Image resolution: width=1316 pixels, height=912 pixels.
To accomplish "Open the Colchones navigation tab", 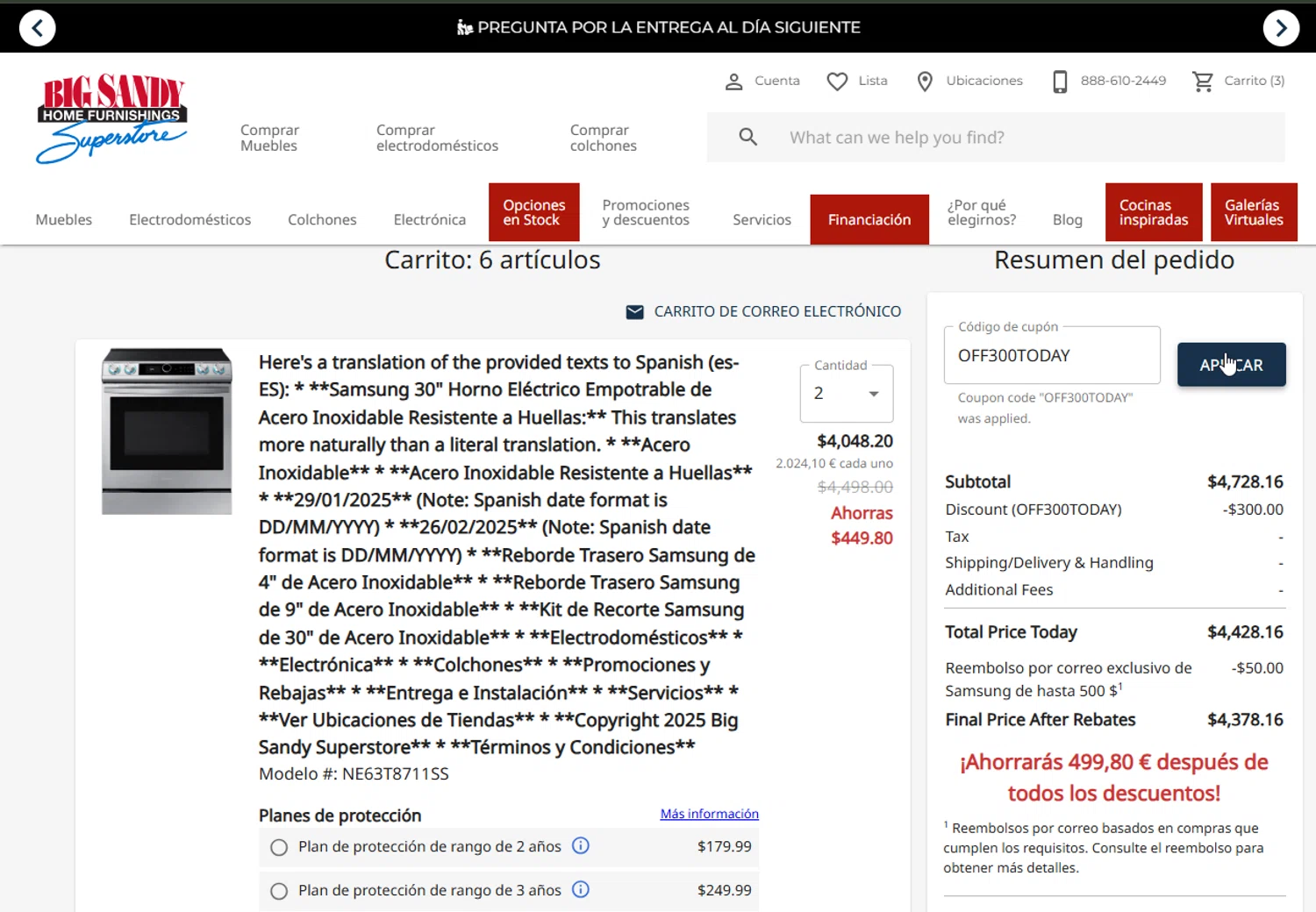I will [x=322, y=219].
